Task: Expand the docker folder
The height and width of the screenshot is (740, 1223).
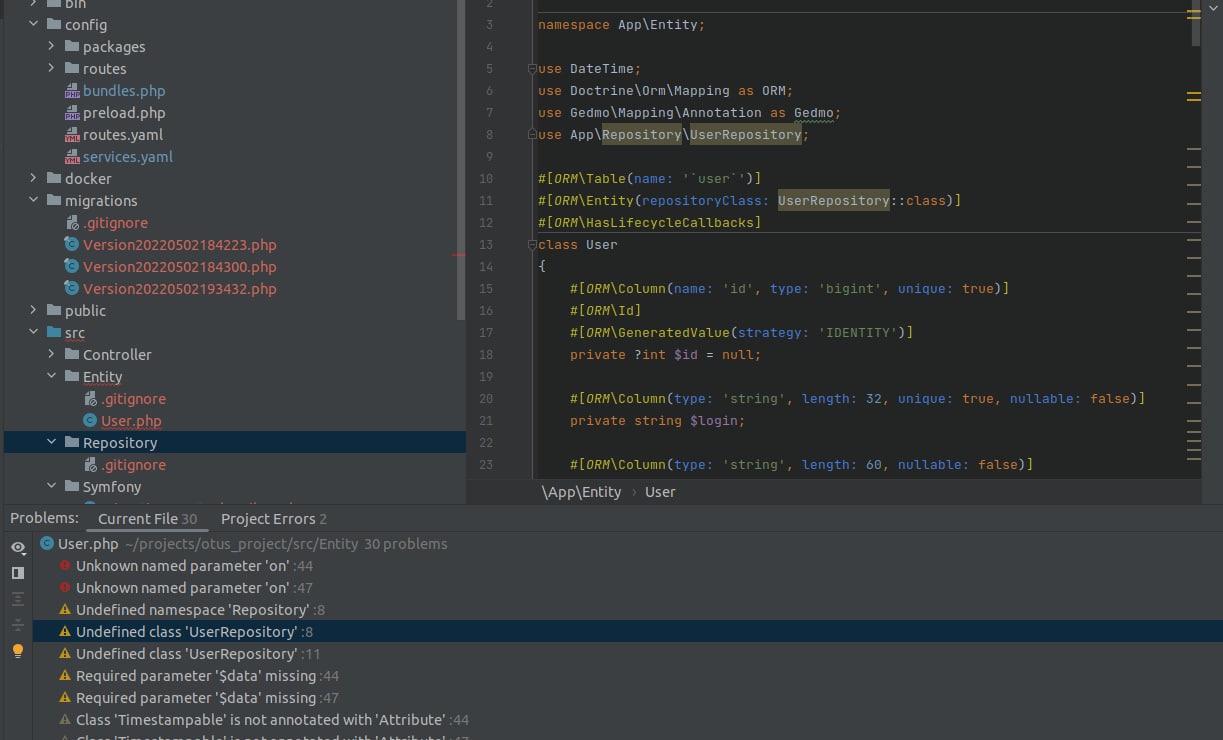Action: point(33,179)
